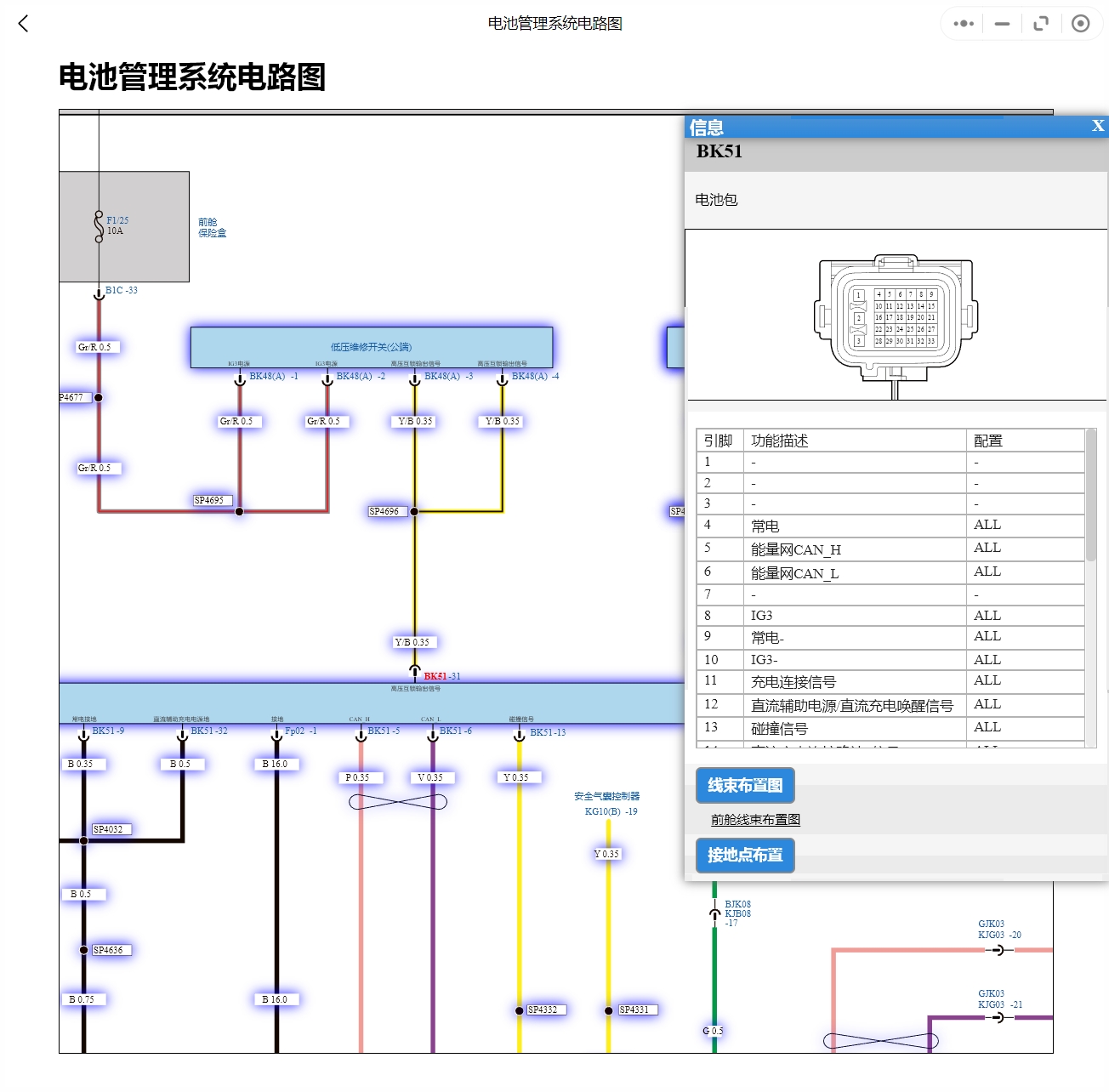
Task: Select pin 5 能量网CAN_H row in the table
Action: [795, 549]
